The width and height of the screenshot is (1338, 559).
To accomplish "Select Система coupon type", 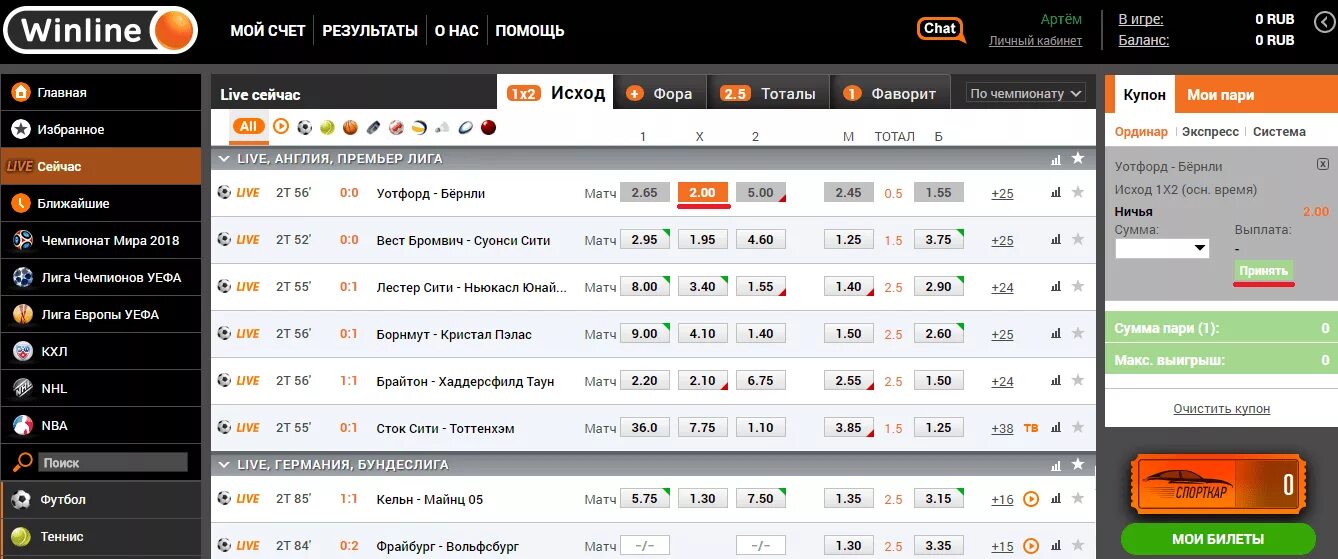I will 1279,131.
